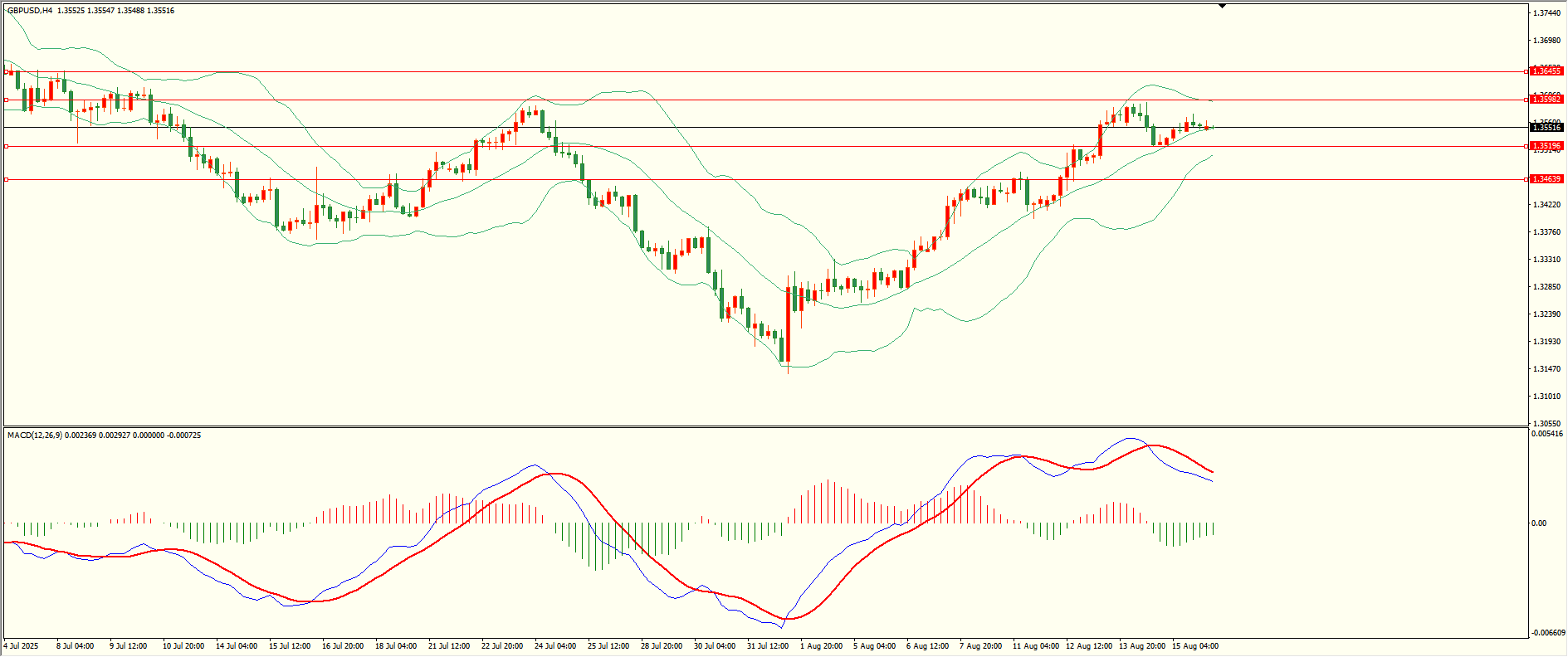Click the 15 Aug 04:00 time axis label
The width and height of the screenshot is (1568, 657).
(1194, 646)
